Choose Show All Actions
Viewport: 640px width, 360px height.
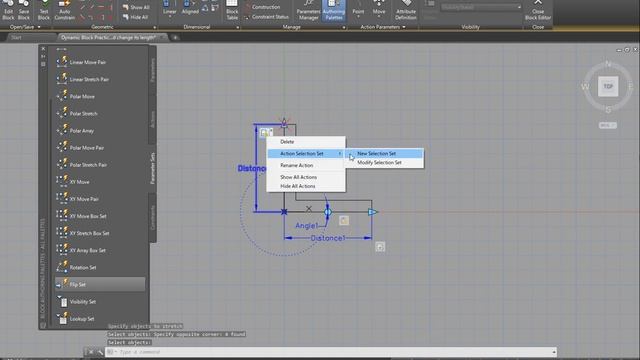click(306, 177)
